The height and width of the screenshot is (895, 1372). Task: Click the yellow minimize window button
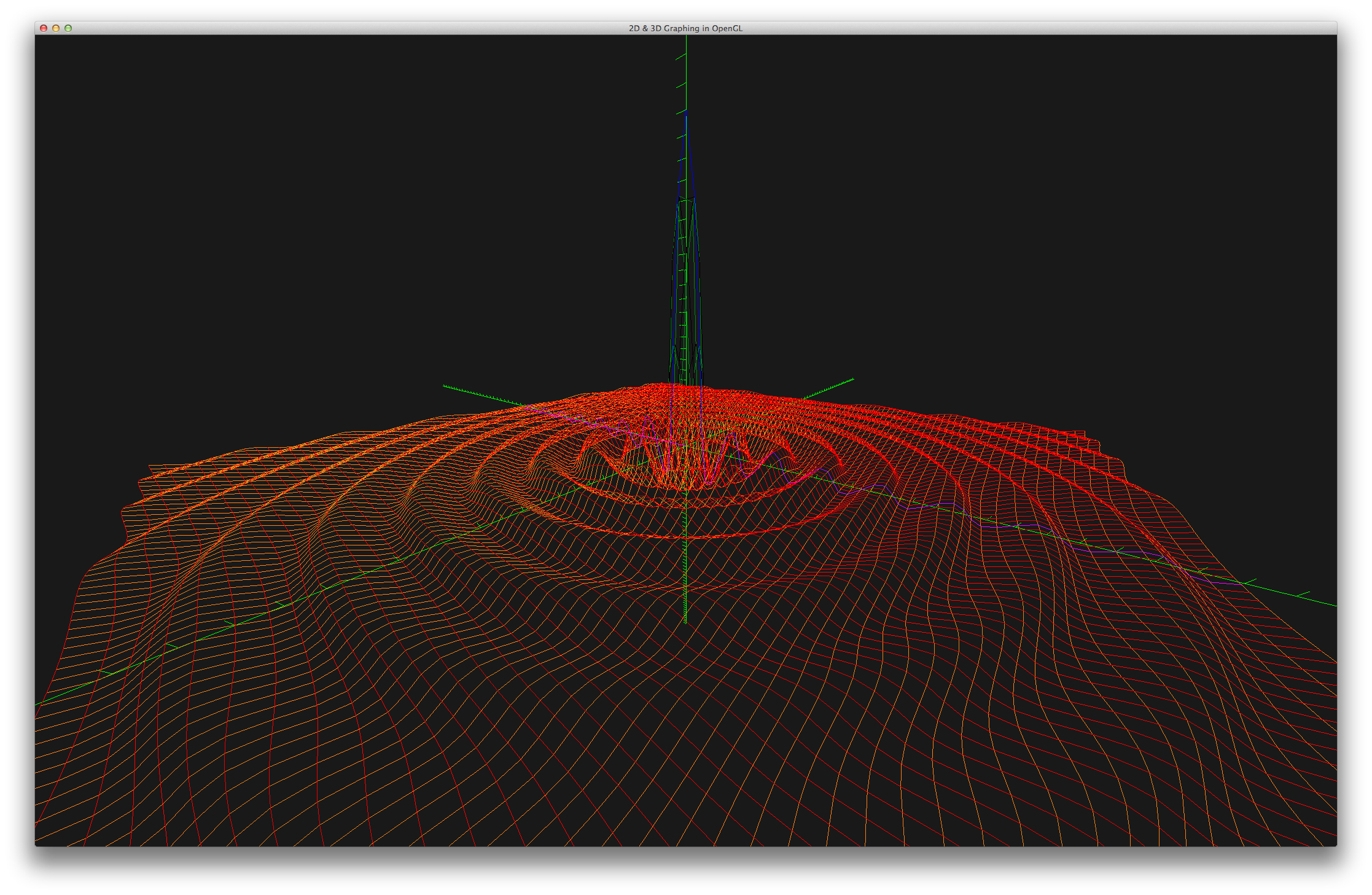pos(56,28)
